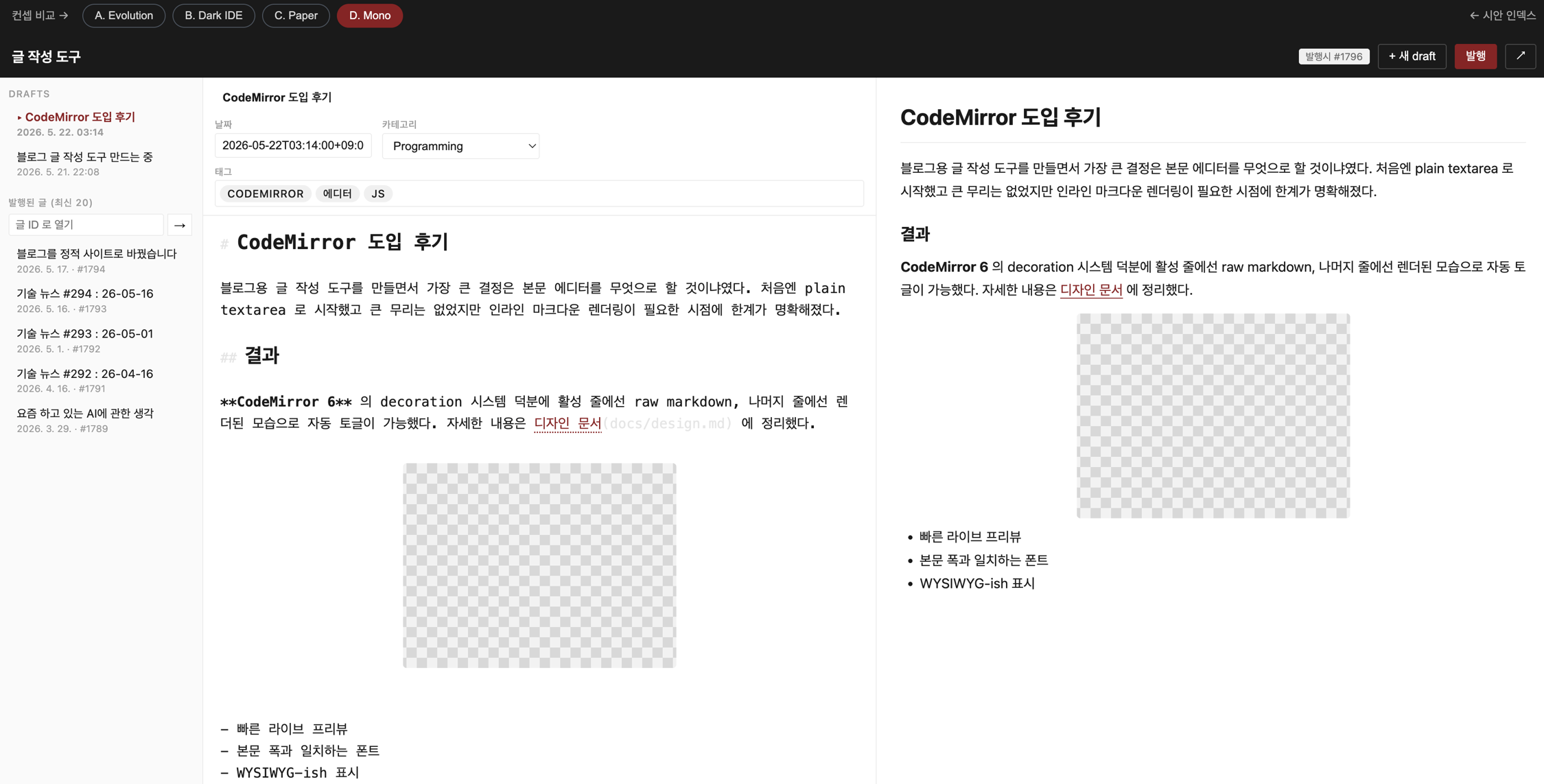Open published post '기술 뉴스 #293 : 26-05-01'
The image size is (1544, 784).
101,341
